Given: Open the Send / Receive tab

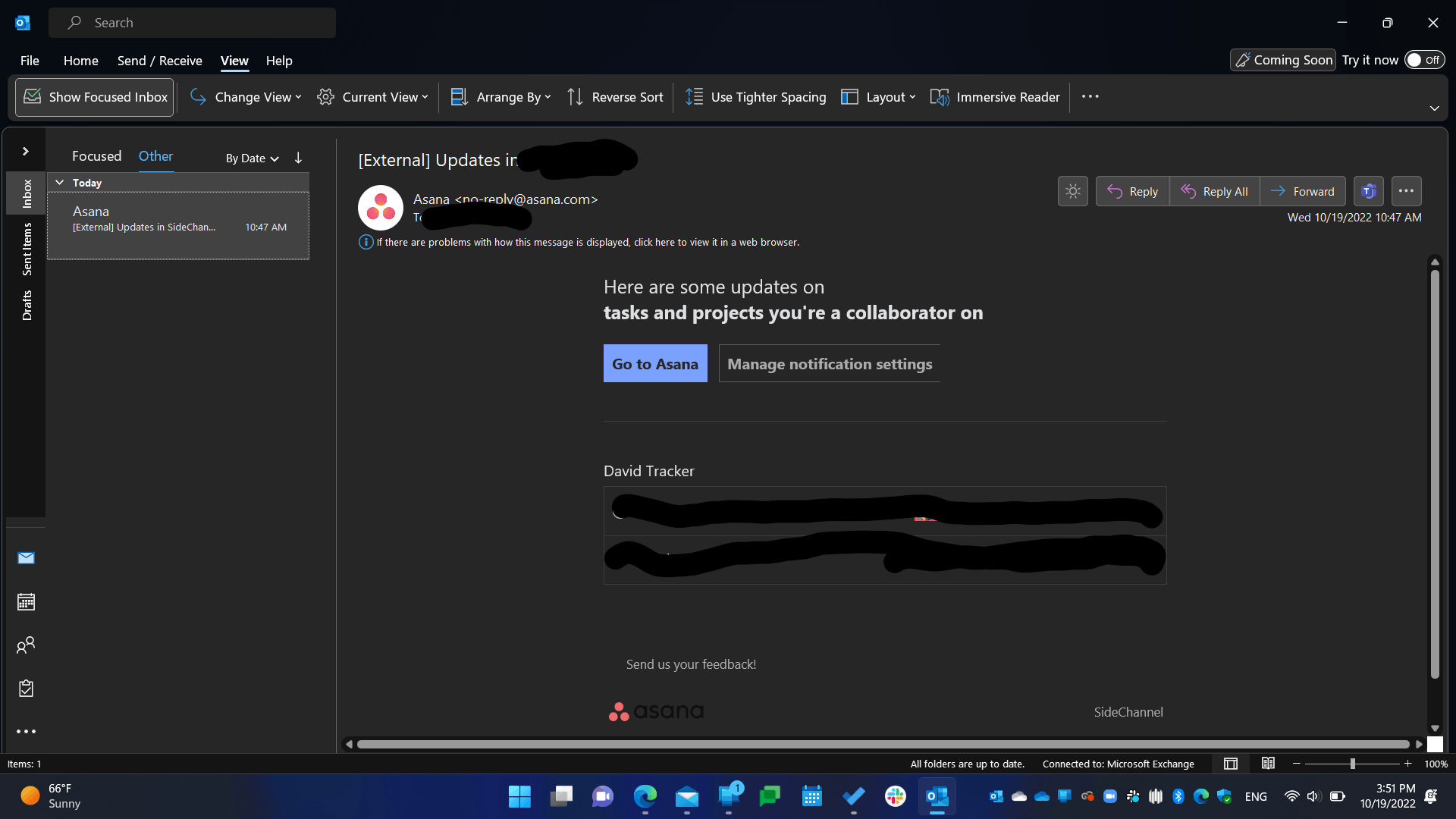Looking at the screenshot, I should click(159, 61).
